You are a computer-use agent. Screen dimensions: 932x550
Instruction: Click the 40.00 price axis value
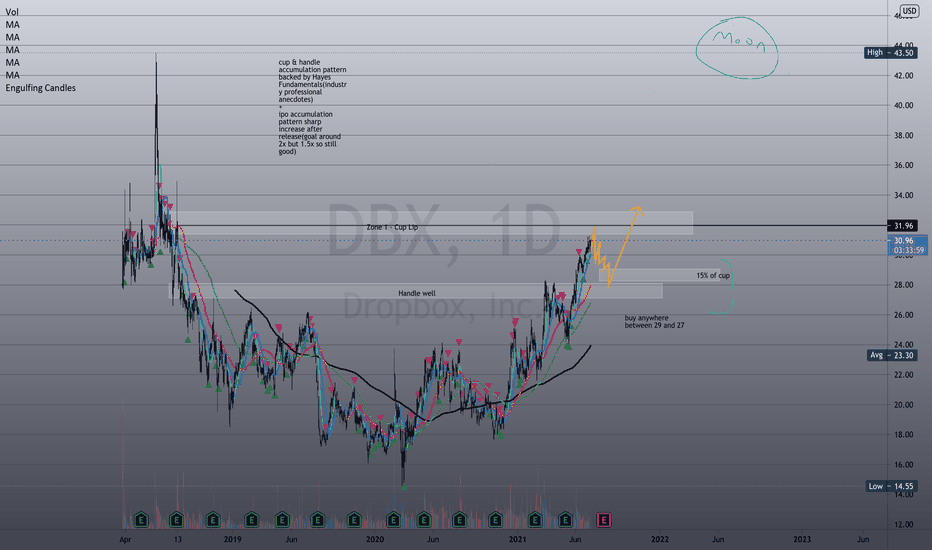903,105
